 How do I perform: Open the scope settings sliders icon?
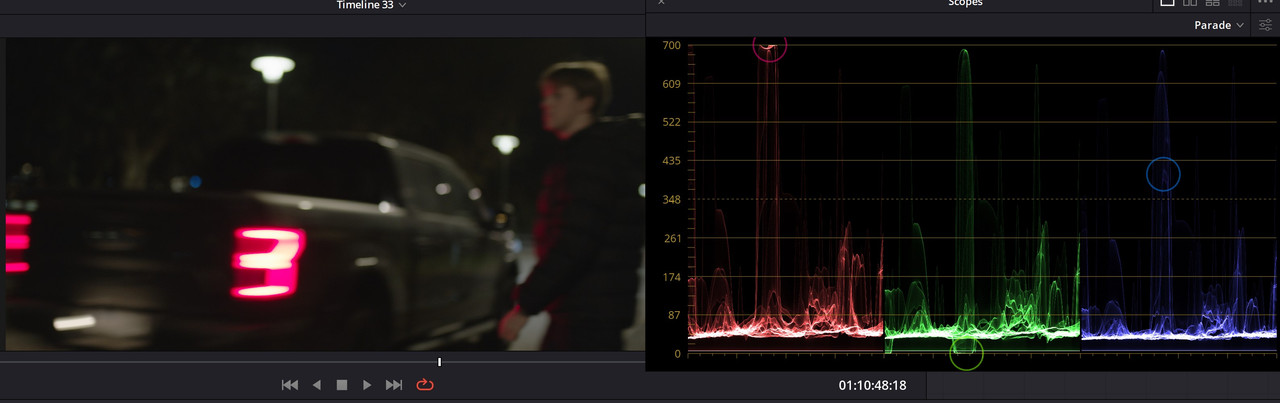click(x=1265, y=25)
